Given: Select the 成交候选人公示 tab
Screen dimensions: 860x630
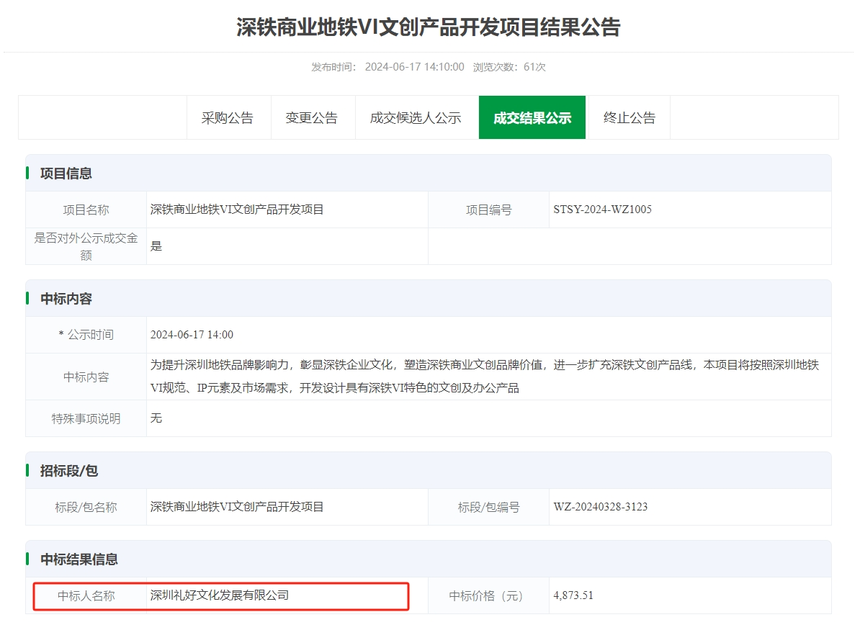Looking at the screenshot, I should (x=416, y=117).
